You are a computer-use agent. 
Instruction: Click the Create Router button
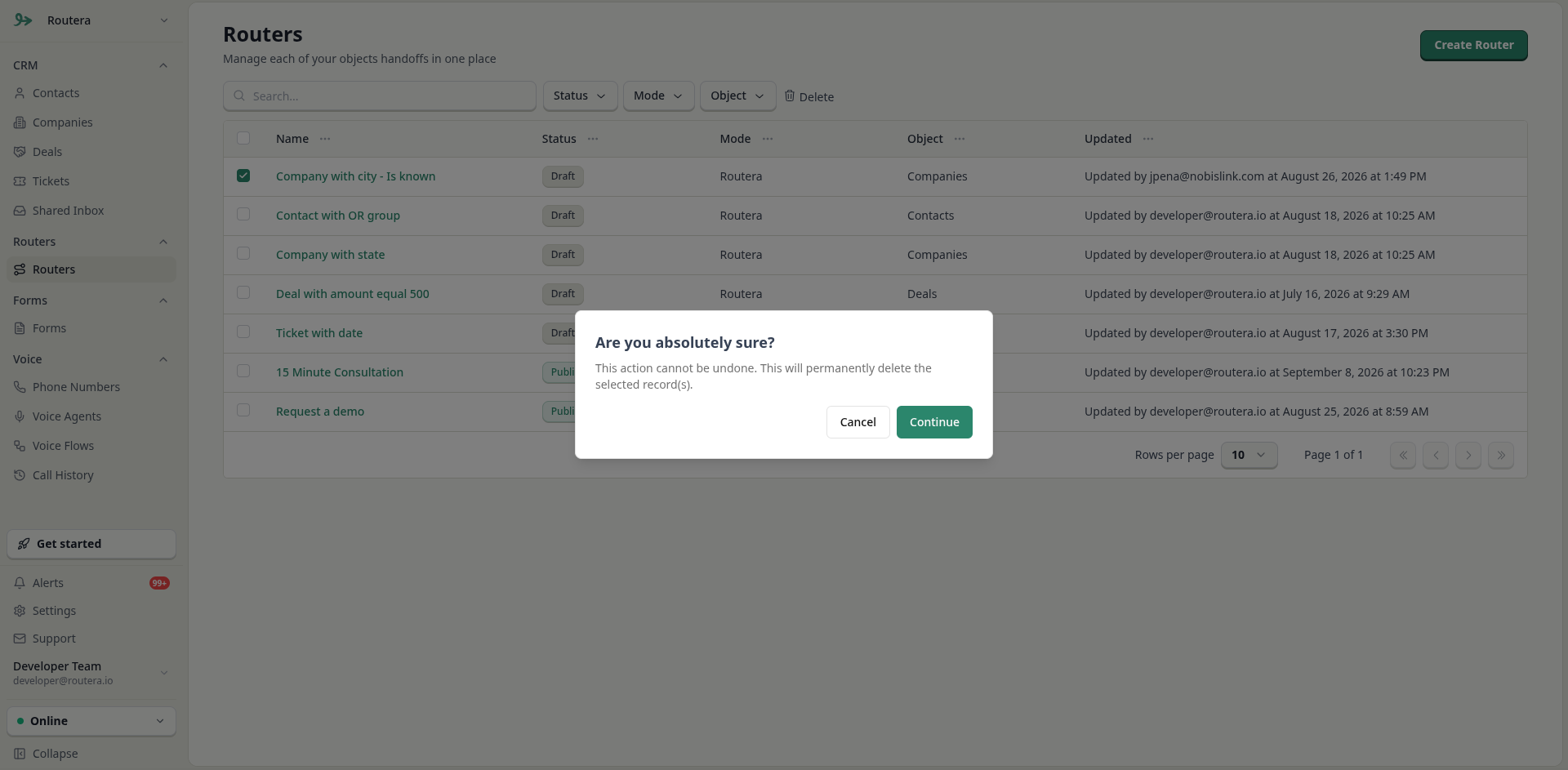[x=1473, y=45]
